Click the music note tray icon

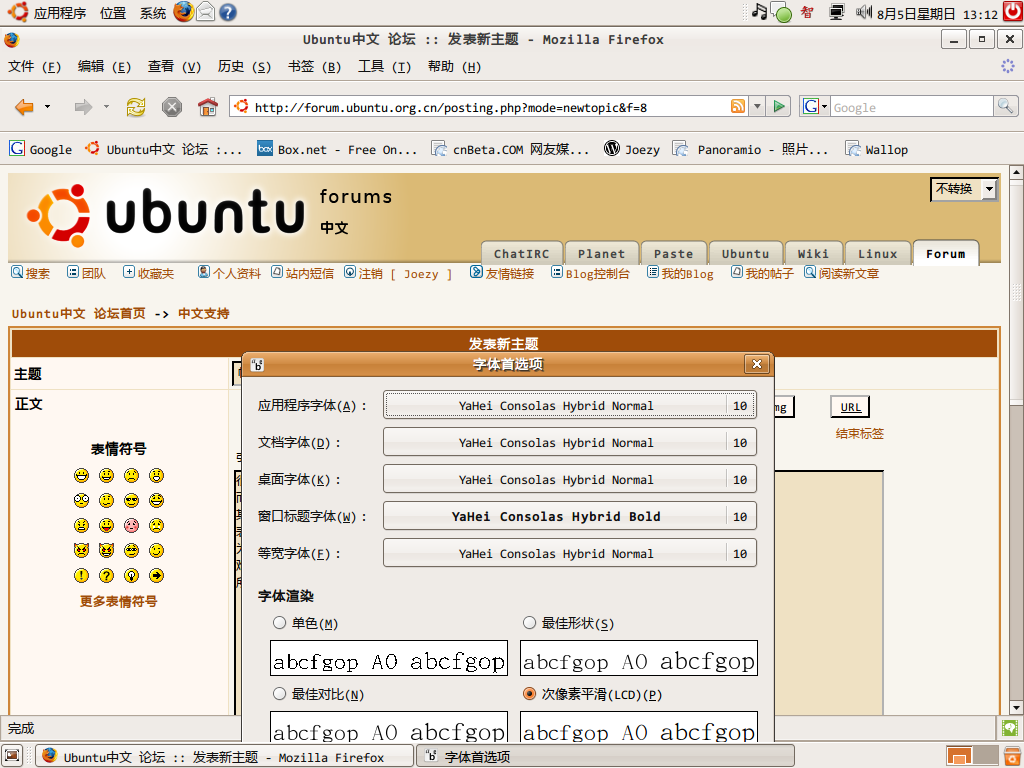(x=759, y=11)
